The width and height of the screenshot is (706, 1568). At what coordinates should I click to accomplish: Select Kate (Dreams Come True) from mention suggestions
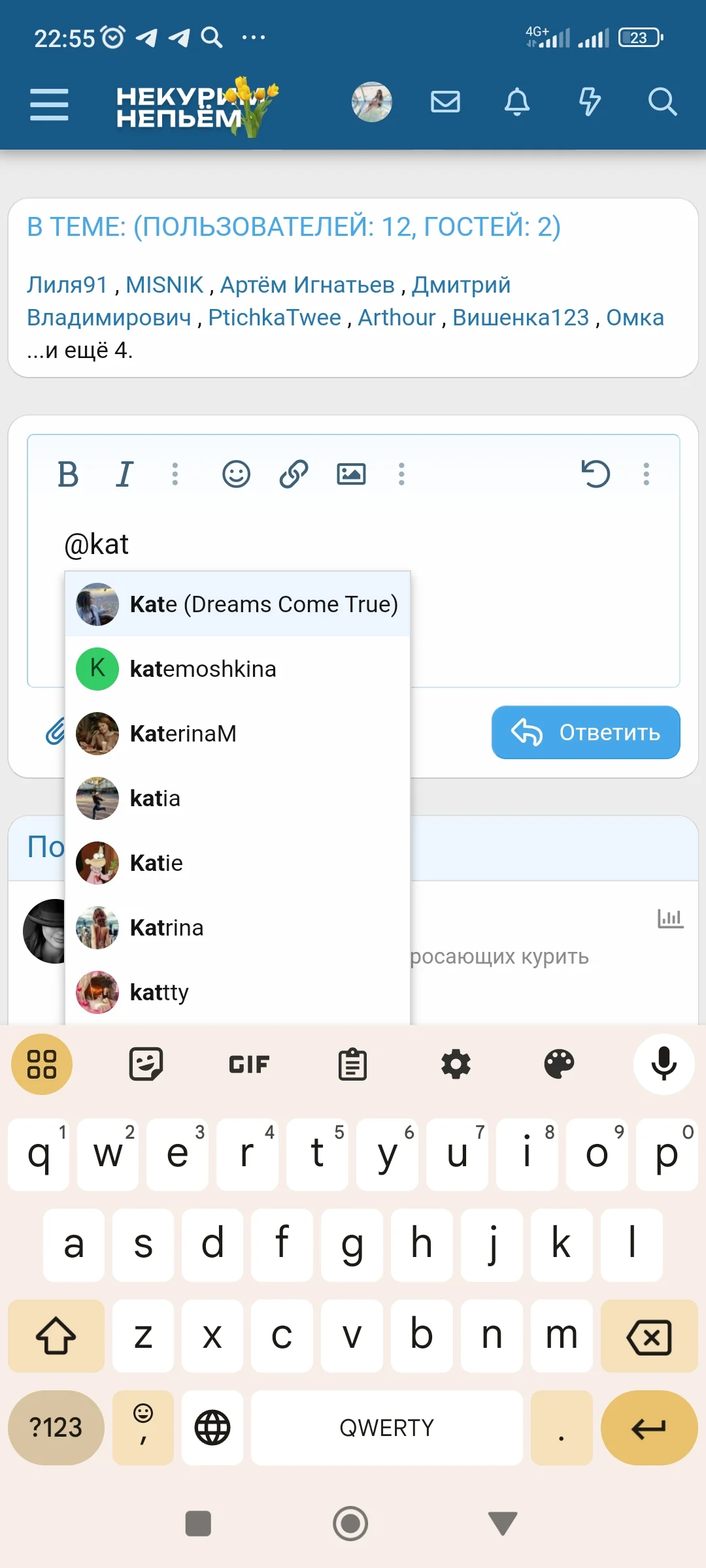[237, 604]
